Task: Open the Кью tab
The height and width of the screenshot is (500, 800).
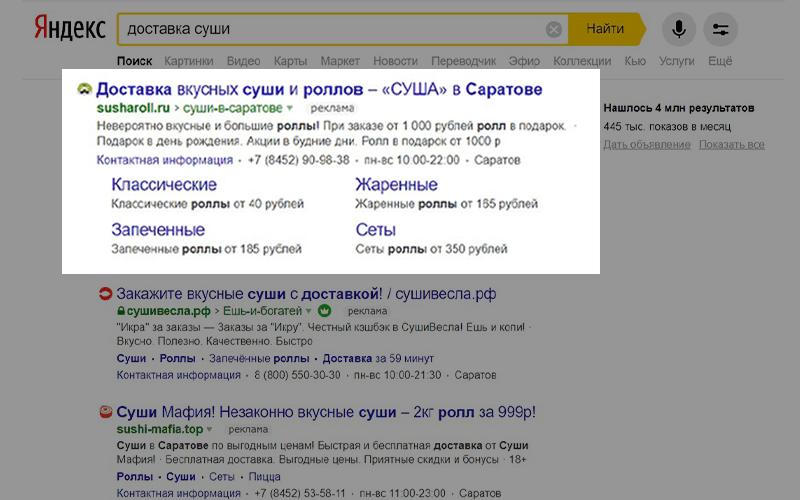Action: (635, 61)
